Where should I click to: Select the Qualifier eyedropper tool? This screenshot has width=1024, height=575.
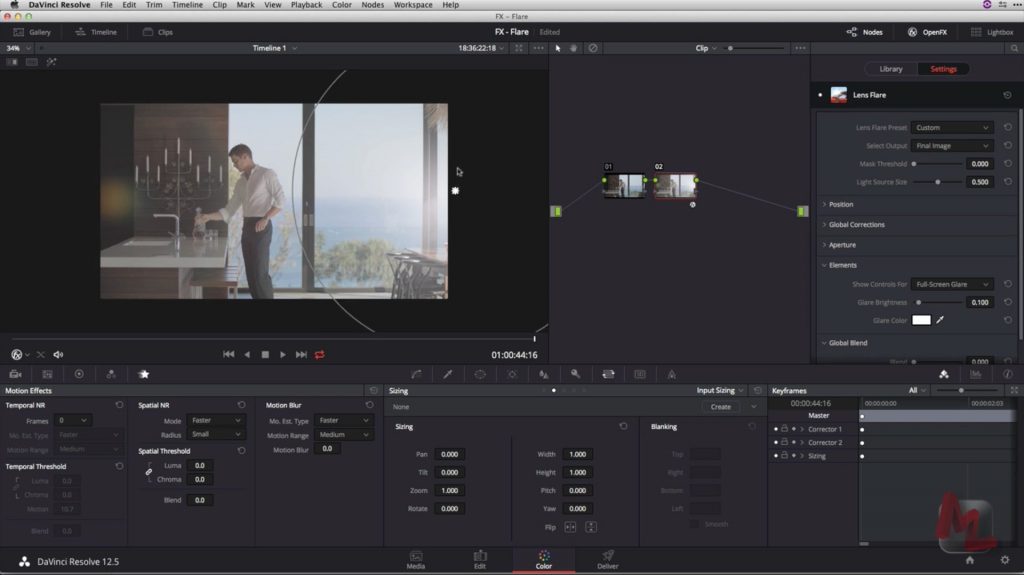coord(448,374)
